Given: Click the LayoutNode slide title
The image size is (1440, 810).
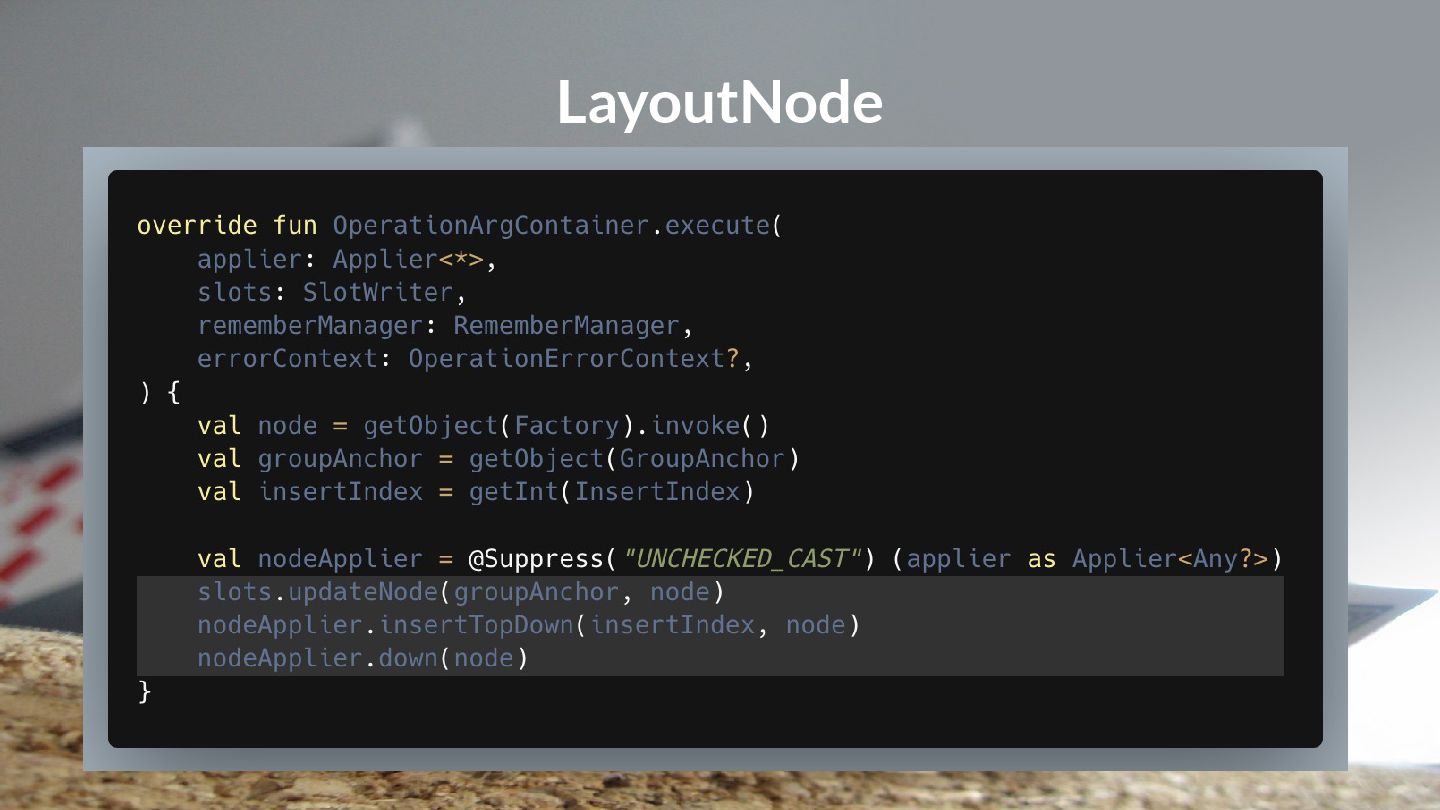Looking at the screenshot, I should (719, 102).
